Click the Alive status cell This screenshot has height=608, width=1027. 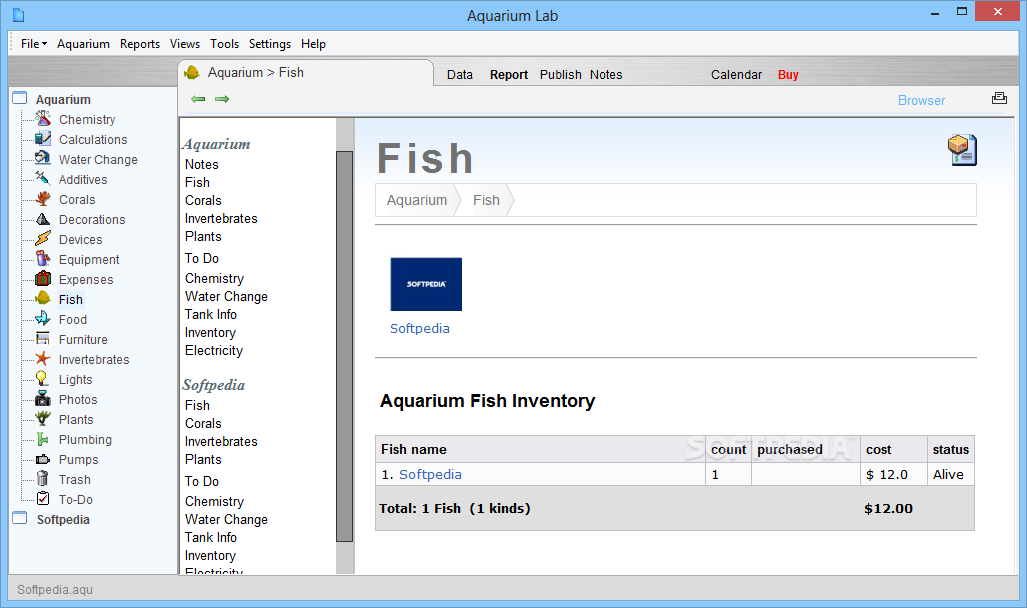[x=950, y=474]
